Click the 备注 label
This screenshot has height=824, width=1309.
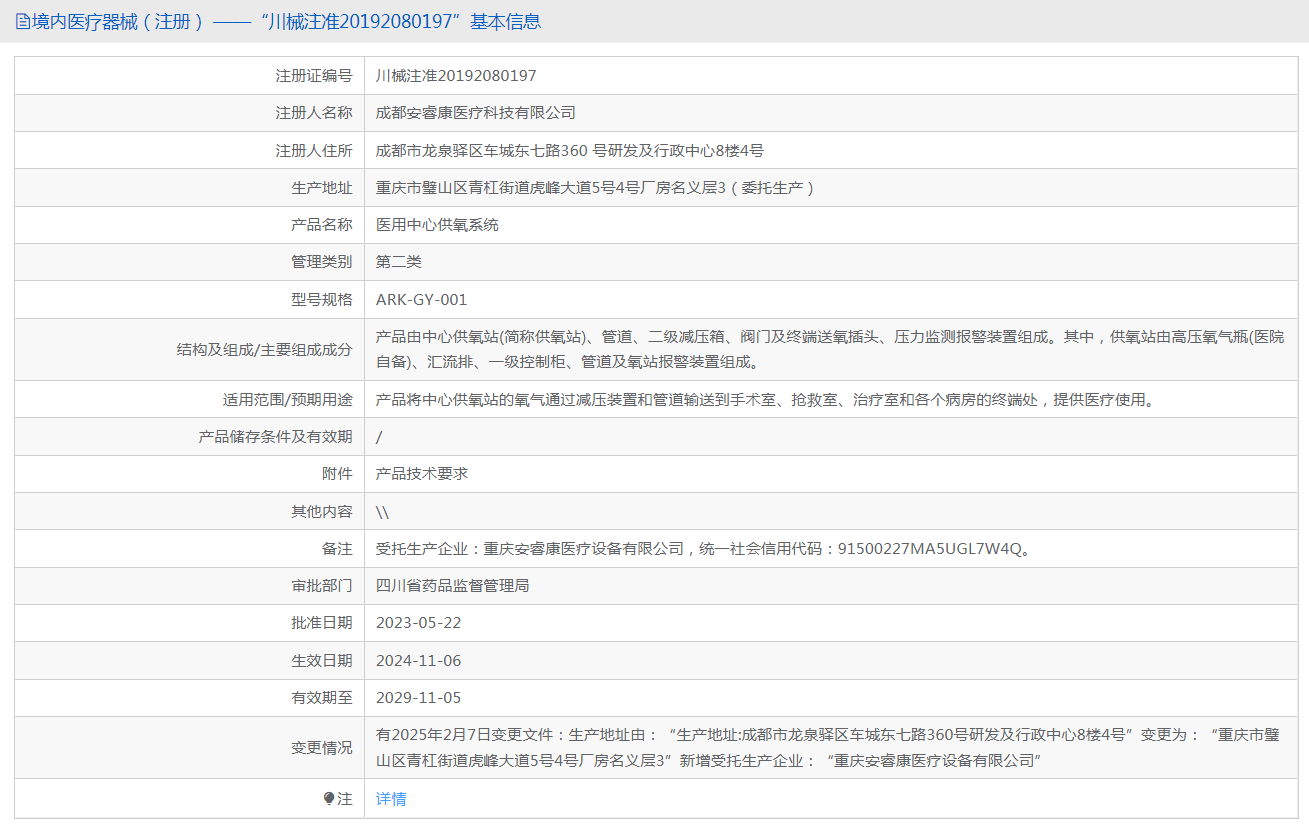pyautogui.click(x=337, y=549)
